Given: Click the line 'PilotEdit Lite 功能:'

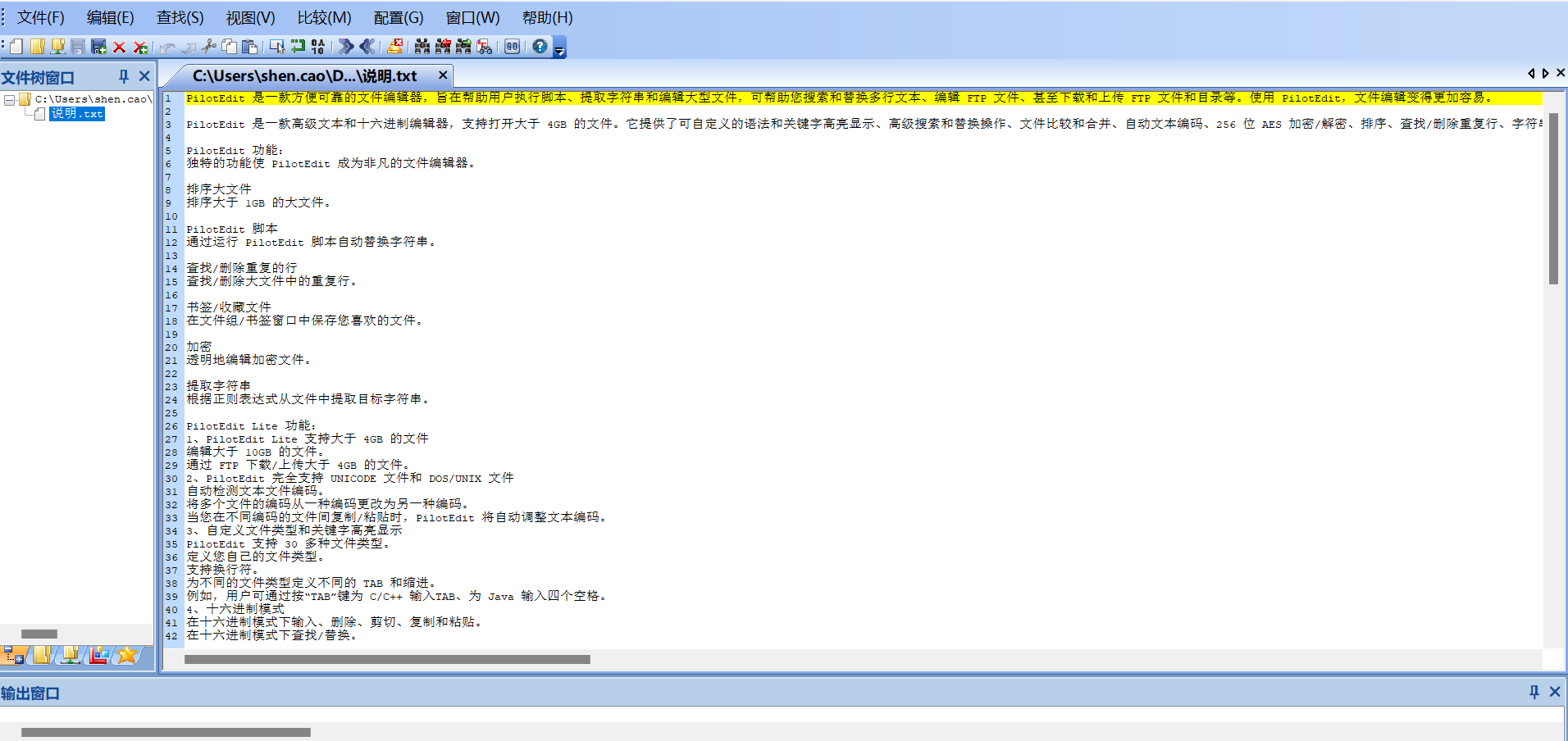Looking at the screenshot, I should [x=251, y=425].
